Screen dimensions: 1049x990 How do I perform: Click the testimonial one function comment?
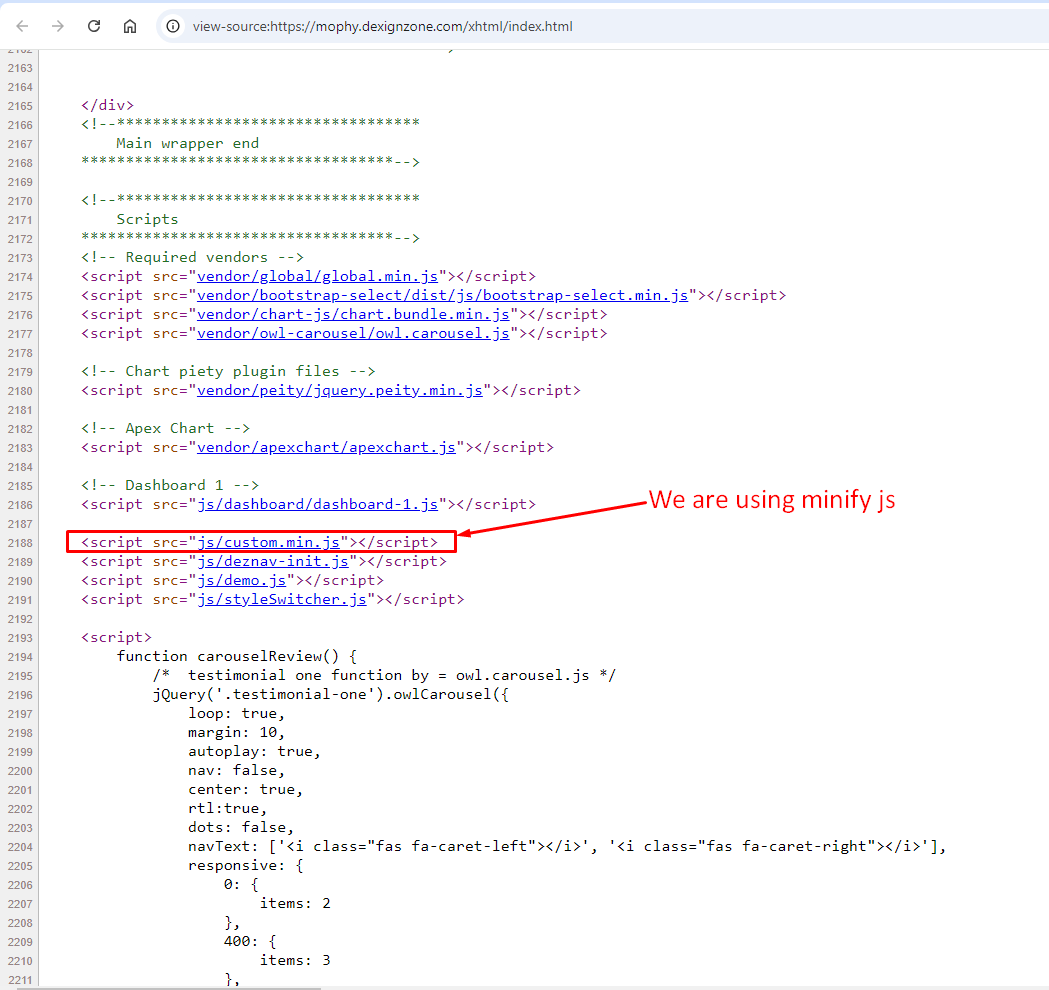384,676
